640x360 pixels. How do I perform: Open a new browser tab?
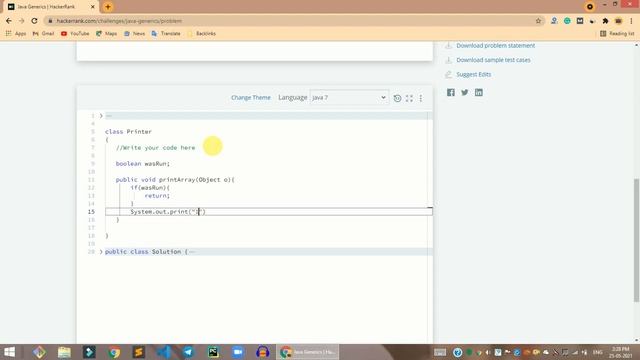point(108,7)
